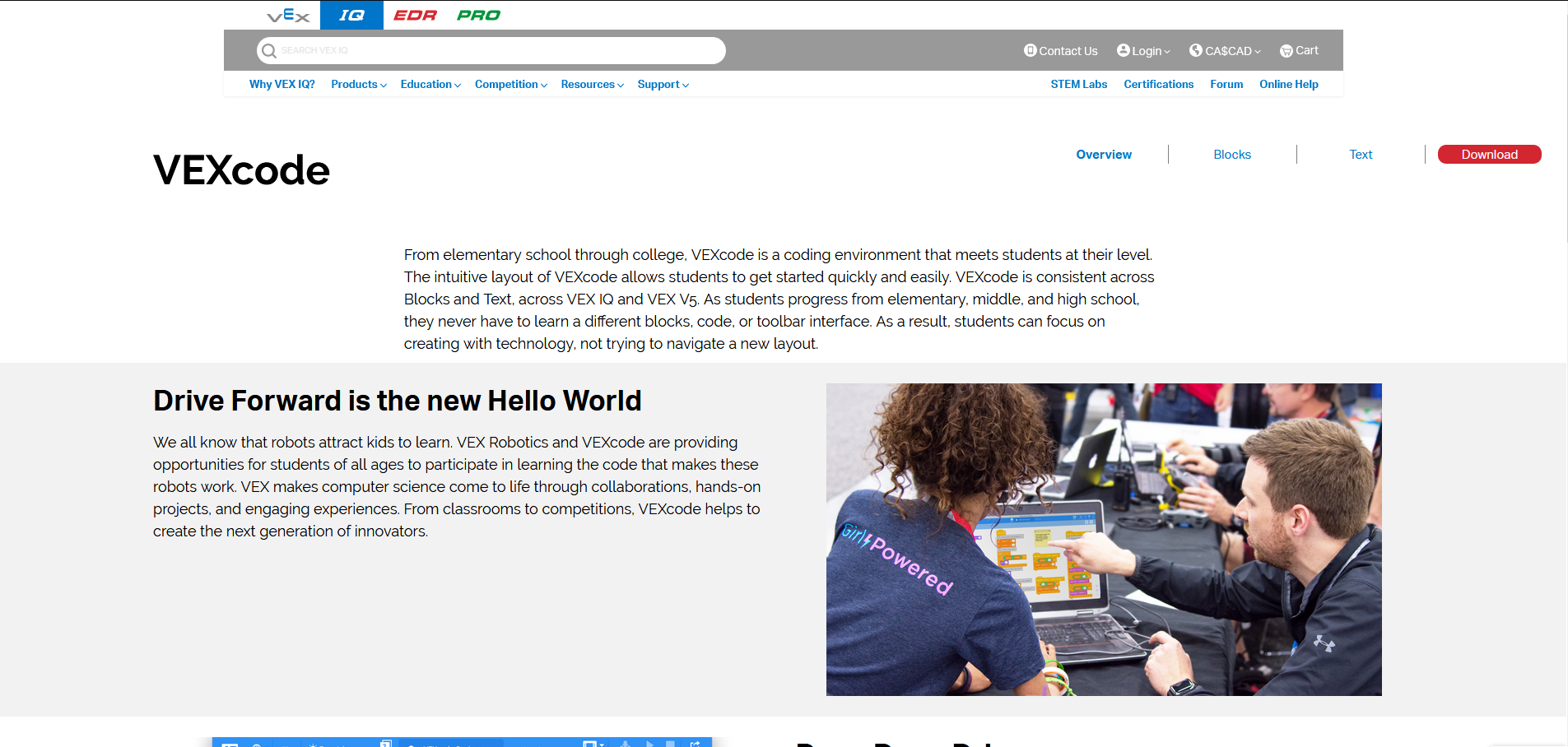Viewport: 1568px width, 747px height.
Task: Switch to the VEX EDR brand tab
Action: (x=415, y=15)
